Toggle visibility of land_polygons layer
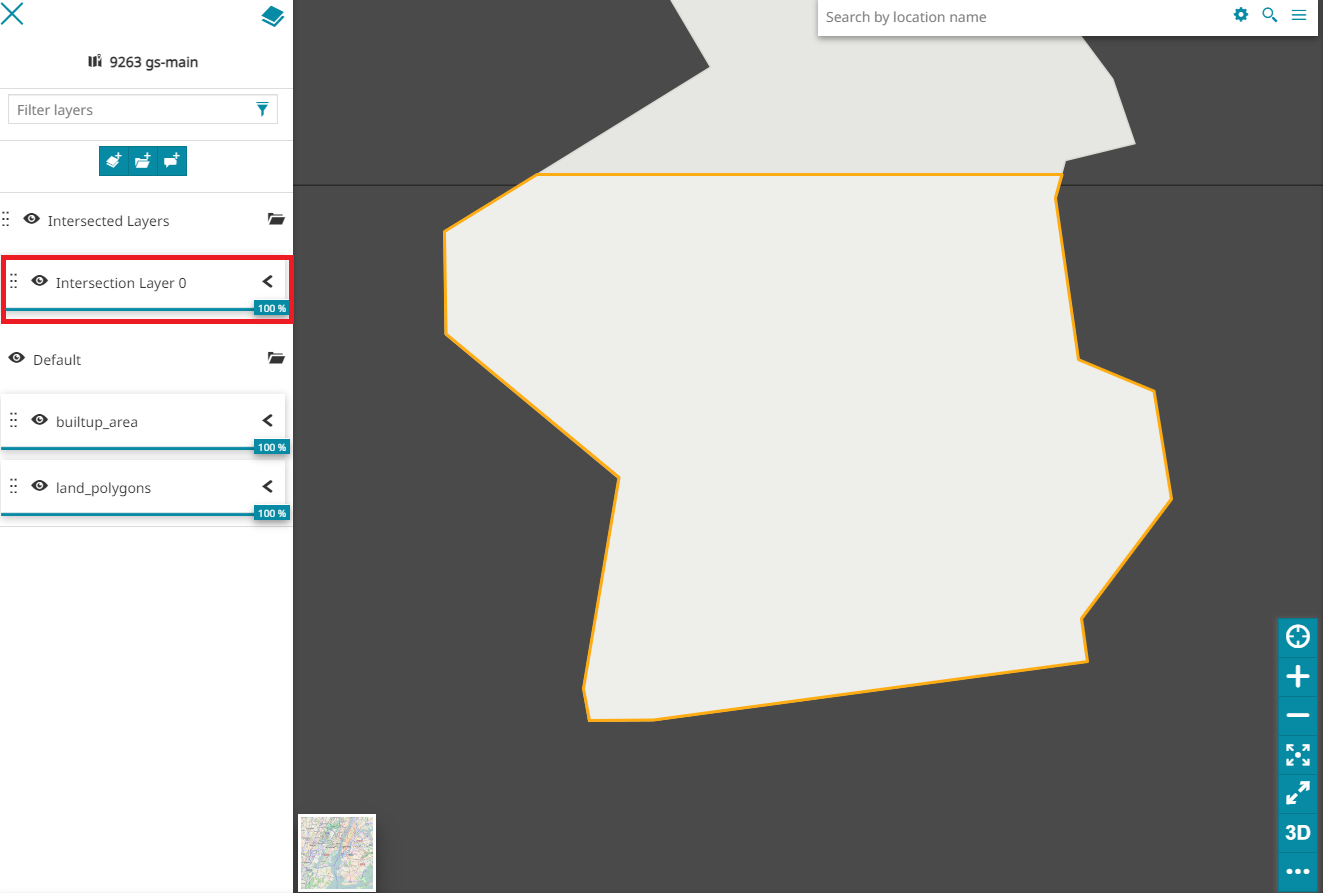This screenshot has width=1323, height=893. point(40,487)
